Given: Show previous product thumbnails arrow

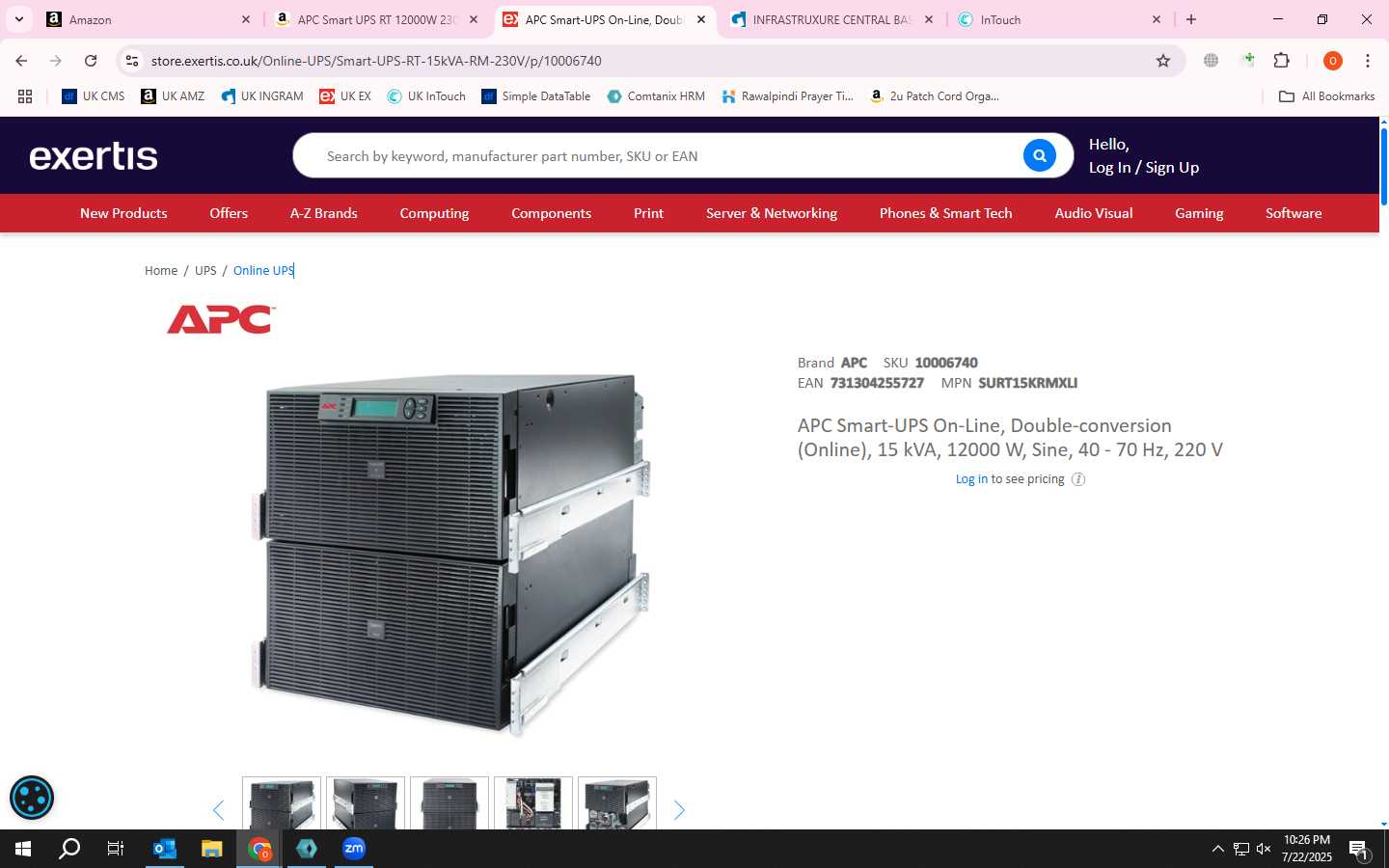Looking at the screenshot, I should 218,810.
